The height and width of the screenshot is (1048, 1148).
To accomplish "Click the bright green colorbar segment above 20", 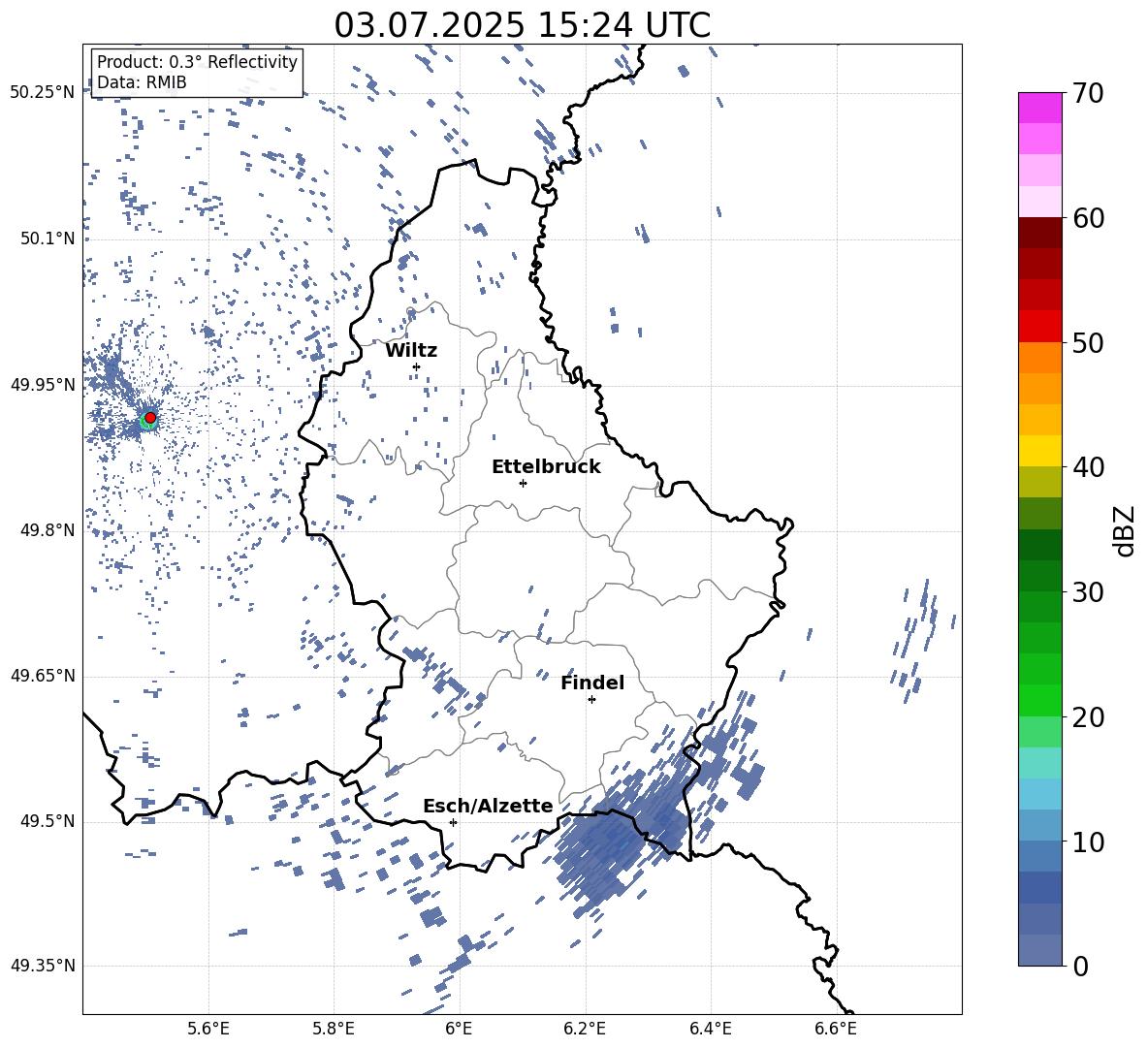I will point(1039,700).
